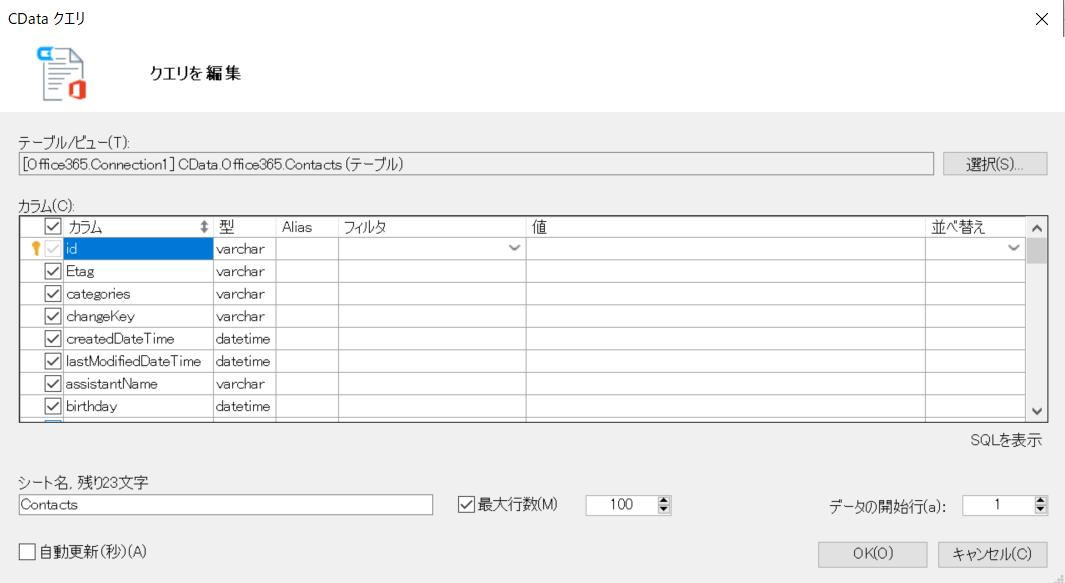Click the テーブル/ビュー text field

click(476, 164)
